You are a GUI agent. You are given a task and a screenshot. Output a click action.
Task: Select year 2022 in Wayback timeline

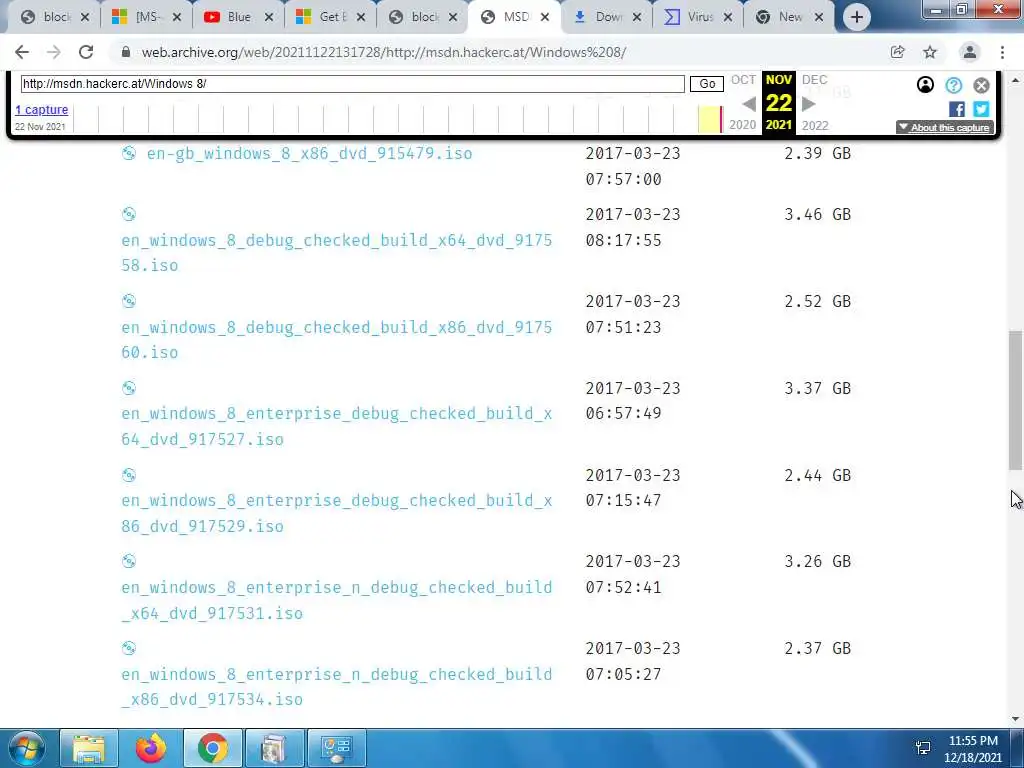coord(815,125)
